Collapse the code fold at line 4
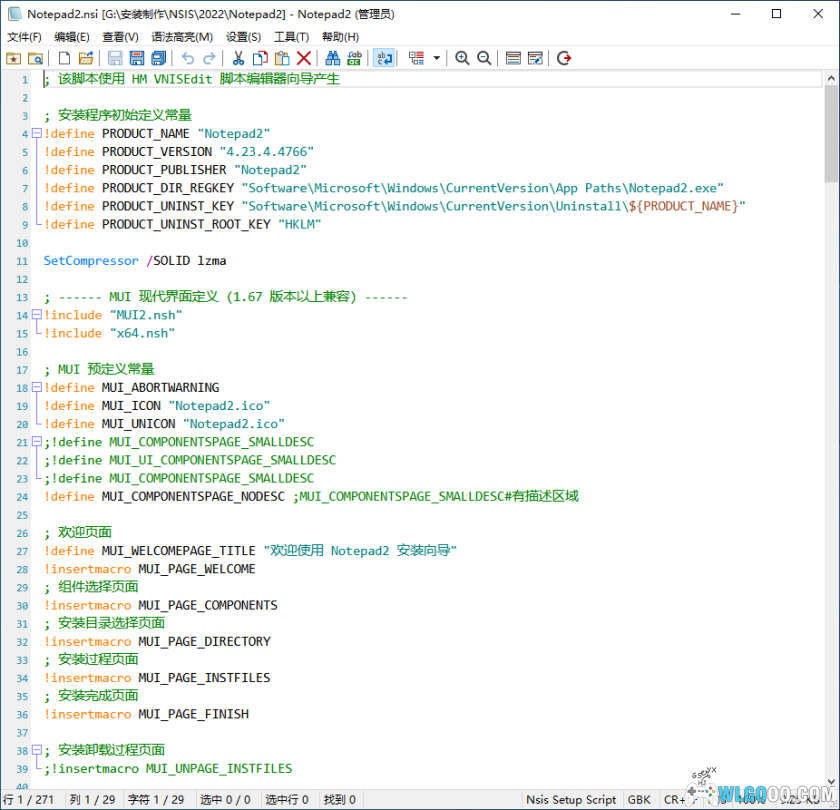 pos(35,133)
